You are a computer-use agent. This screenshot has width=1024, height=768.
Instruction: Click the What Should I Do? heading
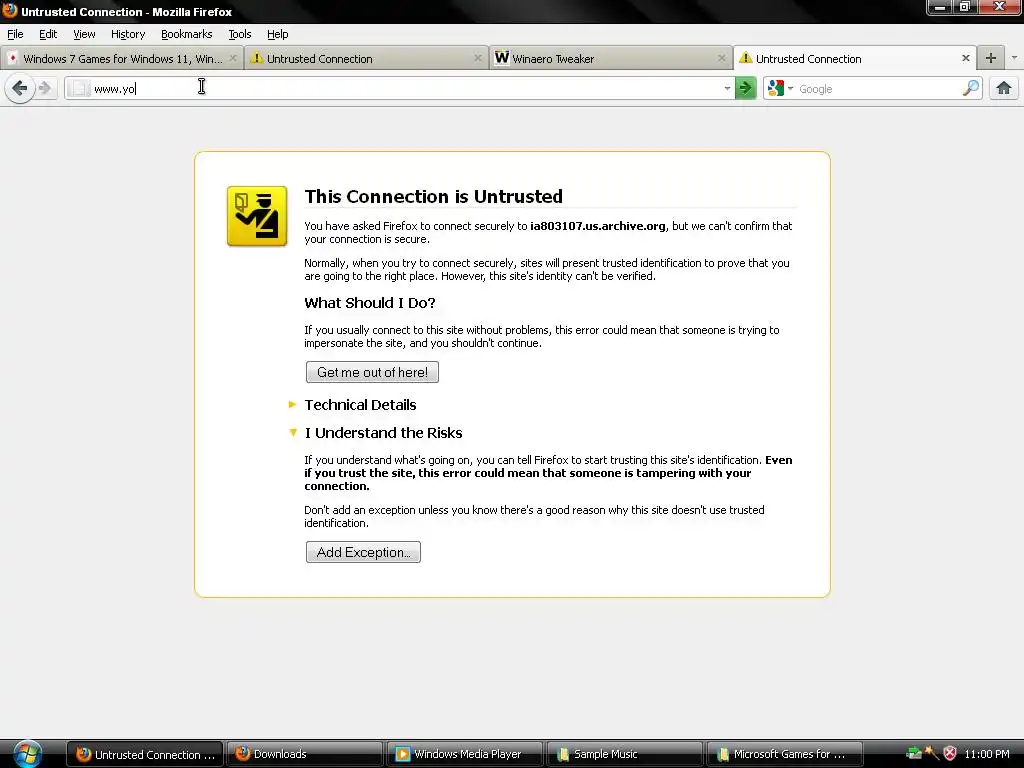coord(370,303)
